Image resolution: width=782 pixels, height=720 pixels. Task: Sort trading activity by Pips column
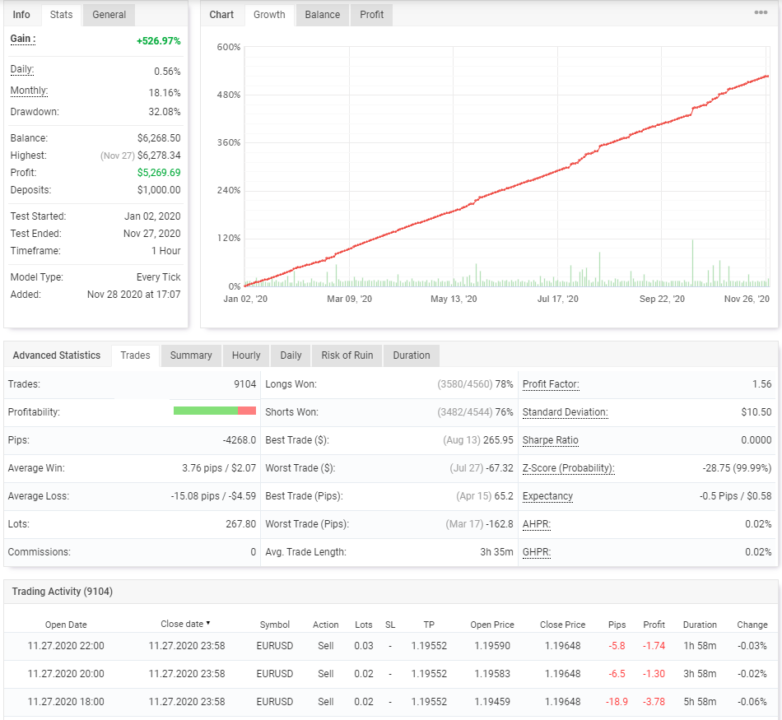click(x=617, y=625)
